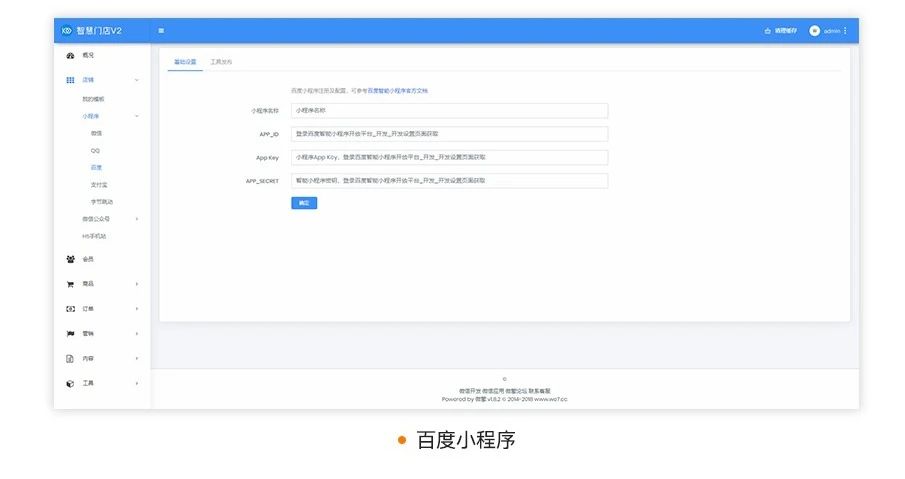Switch to the 基础设置 tab
Image resolution: width=905 pixels, height=479 pixels.
pyautogui.click(x=185, y=62)
